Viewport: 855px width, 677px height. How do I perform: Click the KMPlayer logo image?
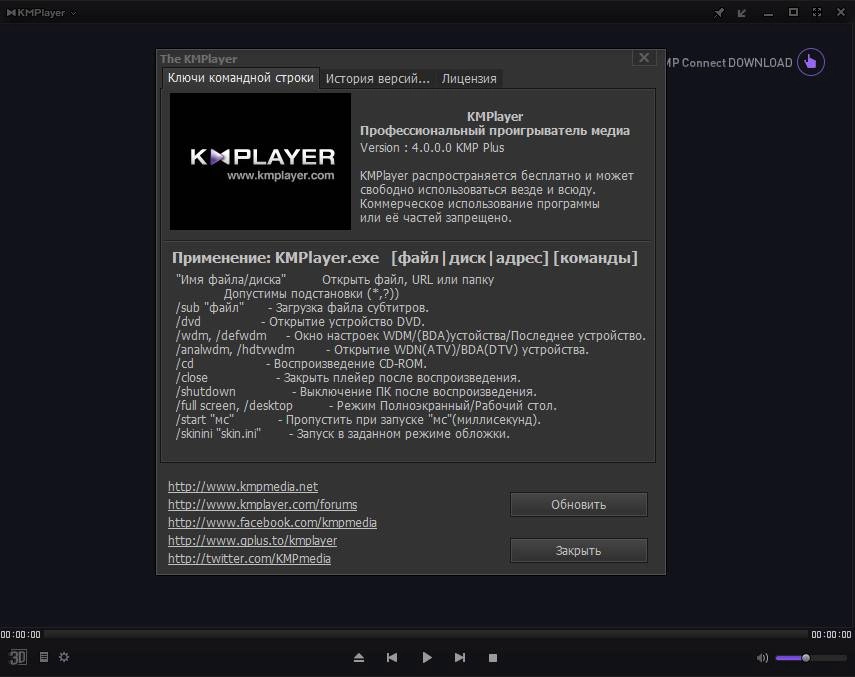click(260, 161)
